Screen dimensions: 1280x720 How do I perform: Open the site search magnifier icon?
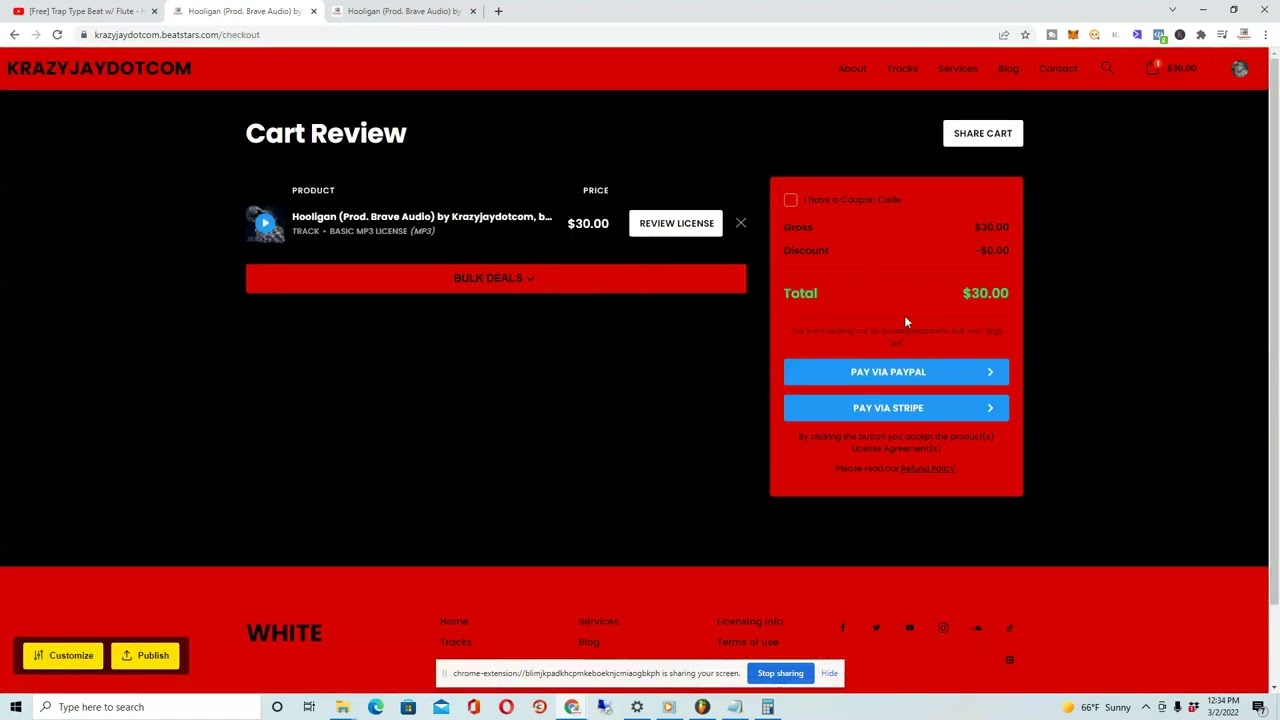coord(1107,68)
